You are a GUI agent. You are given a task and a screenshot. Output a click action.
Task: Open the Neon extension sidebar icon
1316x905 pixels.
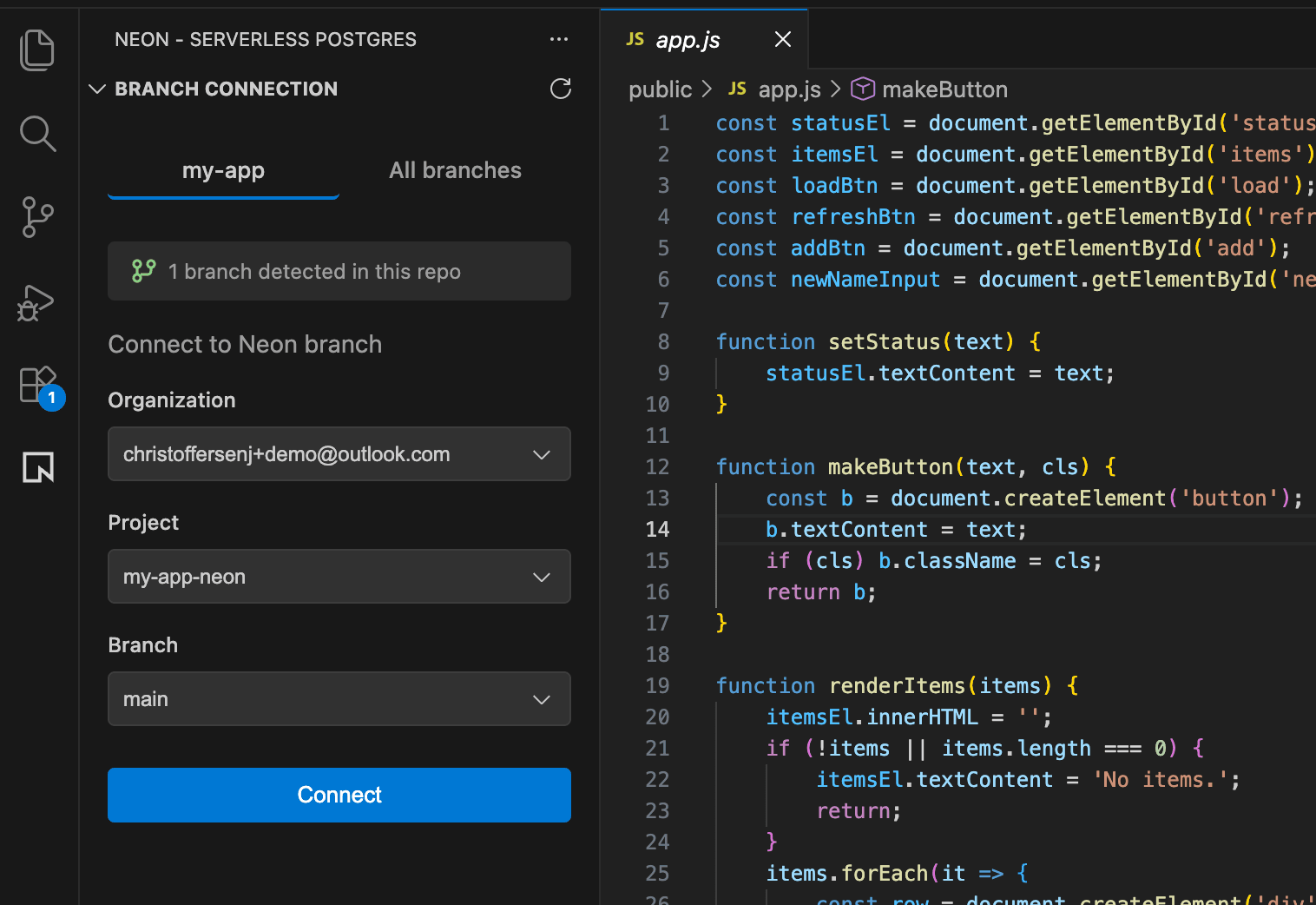[x=37, y=467]
